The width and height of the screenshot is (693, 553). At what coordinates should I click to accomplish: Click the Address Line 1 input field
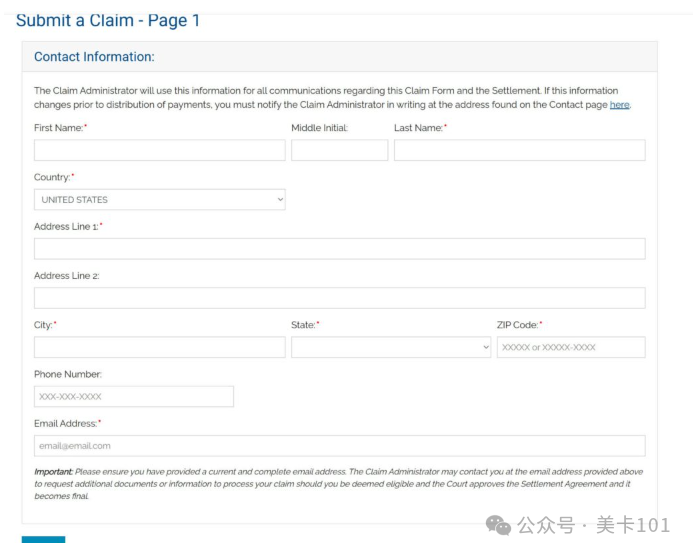click(339, 249)
